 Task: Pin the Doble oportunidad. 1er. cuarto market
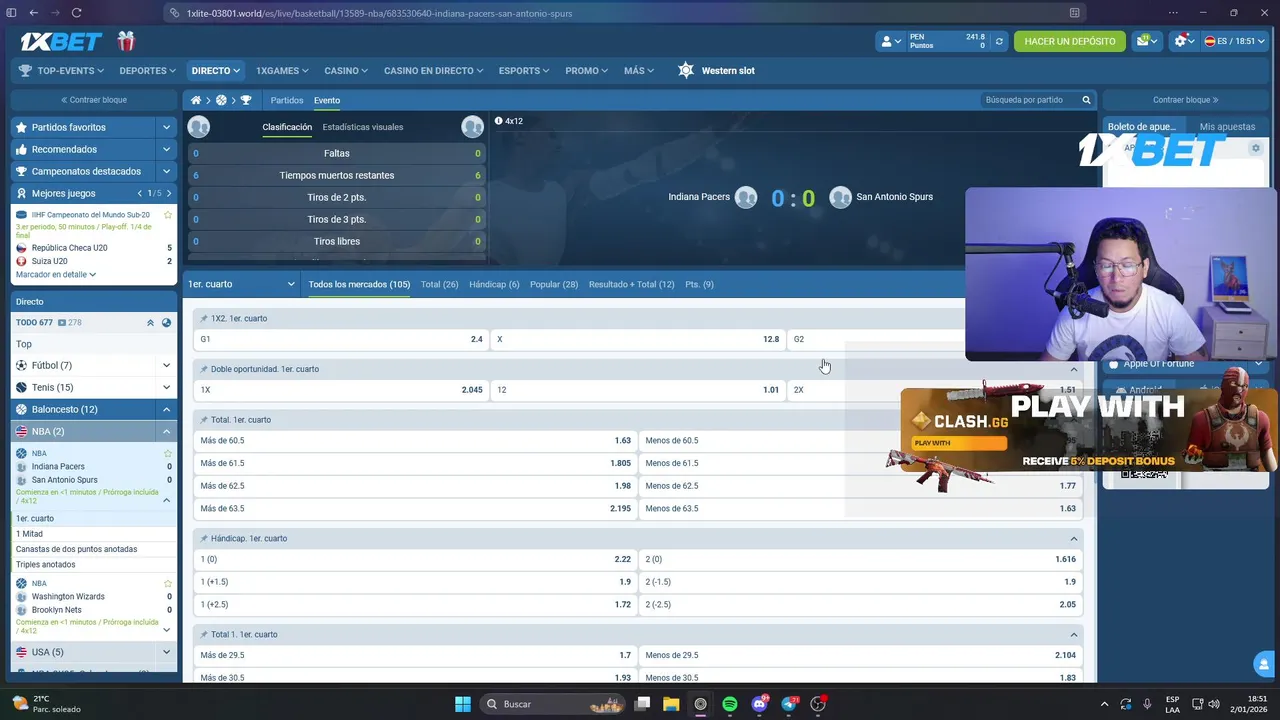204,369
